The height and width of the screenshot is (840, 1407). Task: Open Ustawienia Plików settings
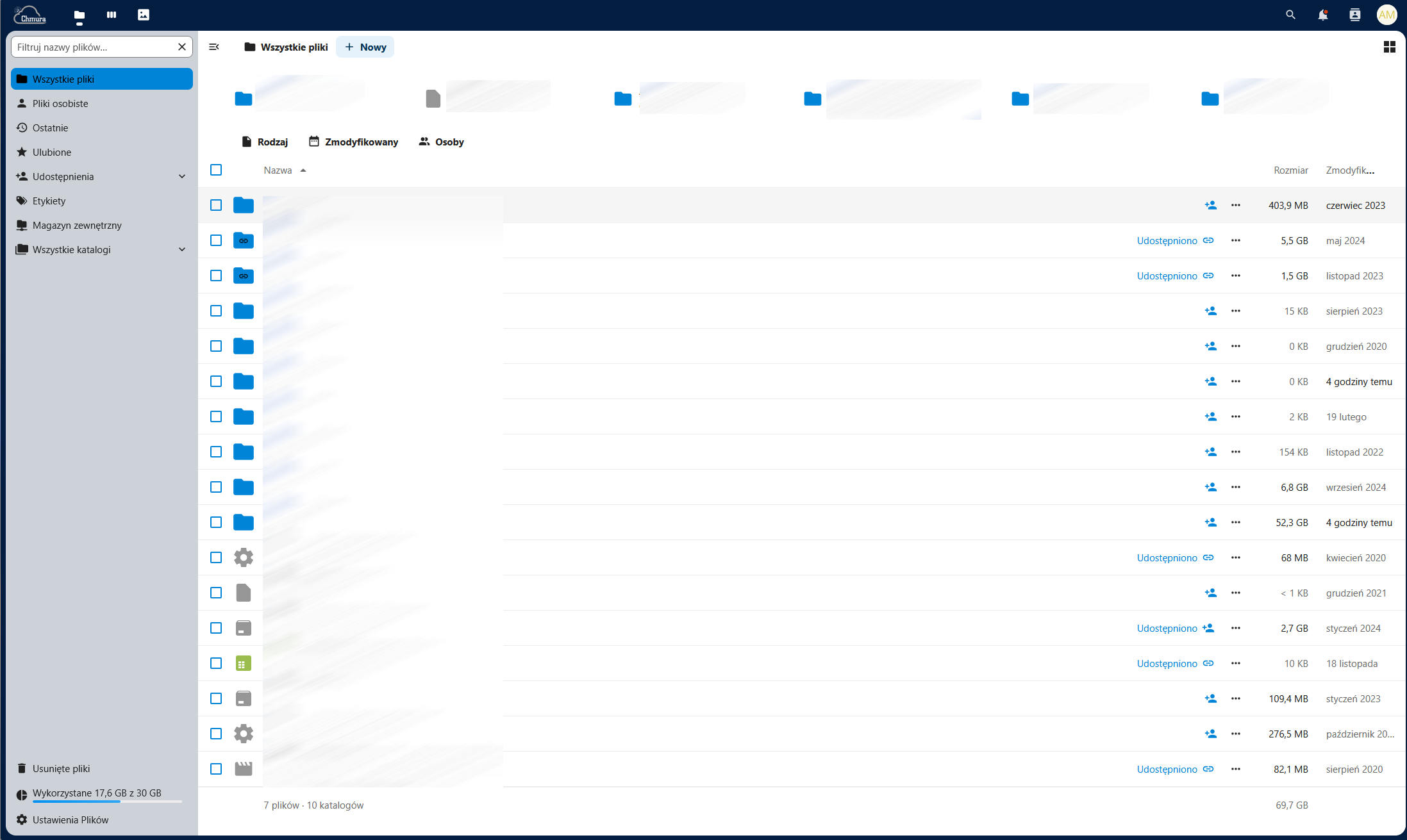[70, 819]
